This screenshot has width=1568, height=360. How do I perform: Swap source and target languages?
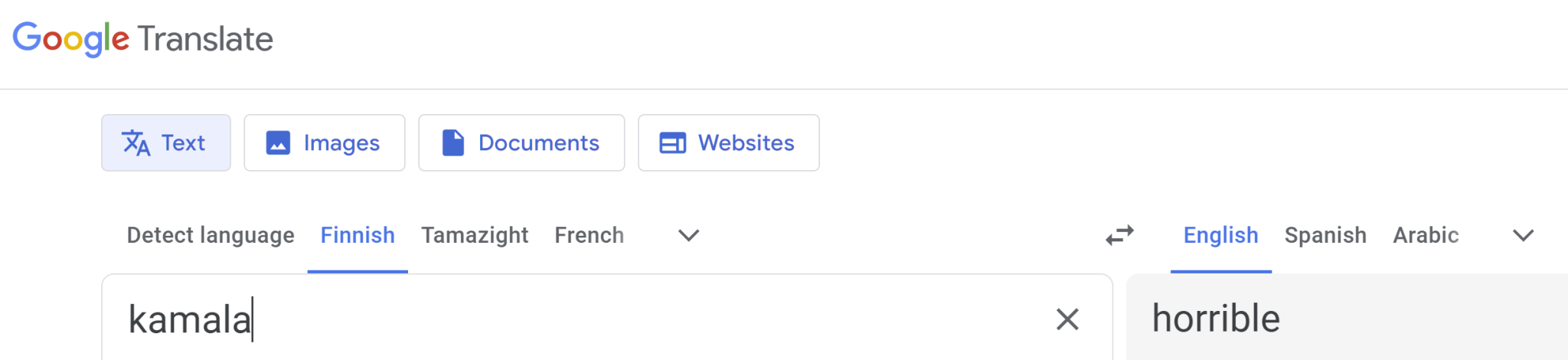[1120, 235]
